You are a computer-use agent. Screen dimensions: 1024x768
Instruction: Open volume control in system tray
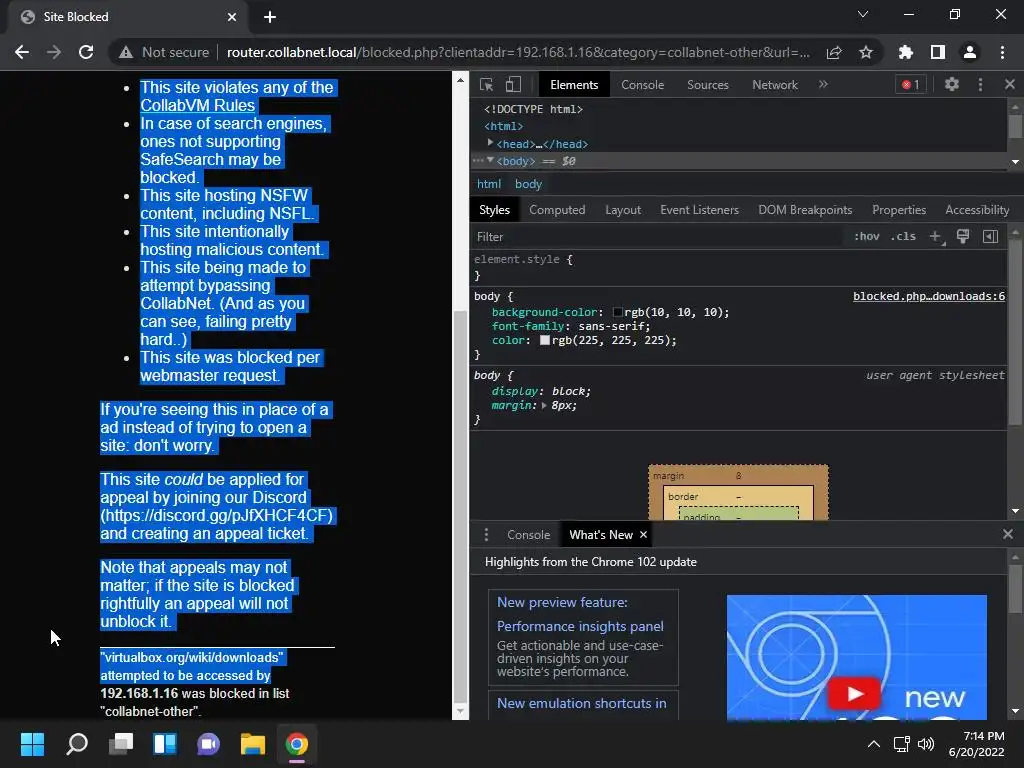(926, 744)
